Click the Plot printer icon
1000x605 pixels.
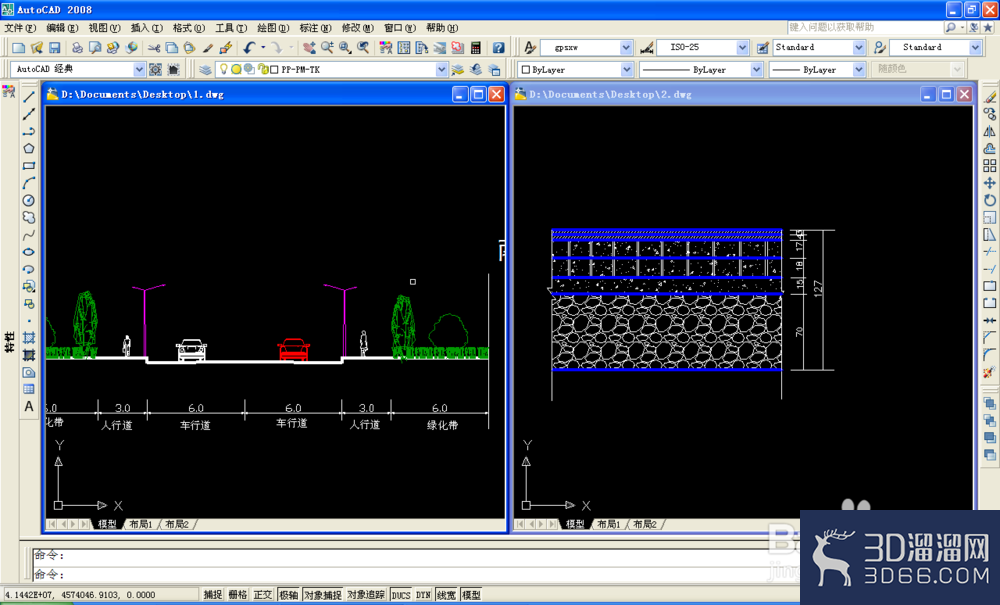click(77, 48)
